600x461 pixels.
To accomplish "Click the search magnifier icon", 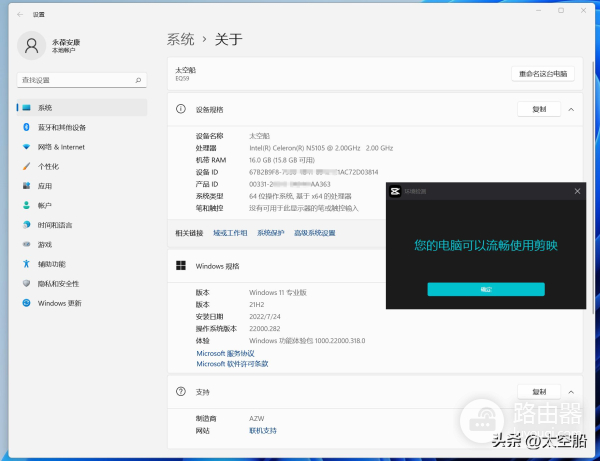I will tap(138, 80).
